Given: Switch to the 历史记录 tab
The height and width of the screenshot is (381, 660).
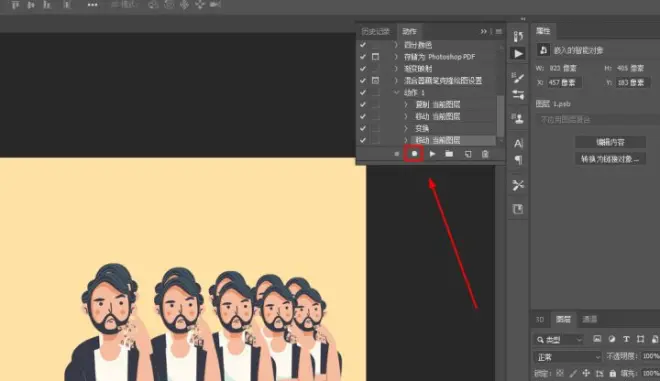Looking at the screenshot, I should (376, 32).
